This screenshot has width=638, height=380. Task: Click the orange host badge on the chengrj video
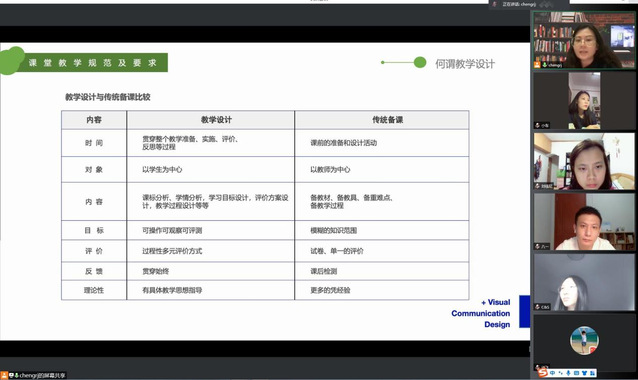coord(537,65)
